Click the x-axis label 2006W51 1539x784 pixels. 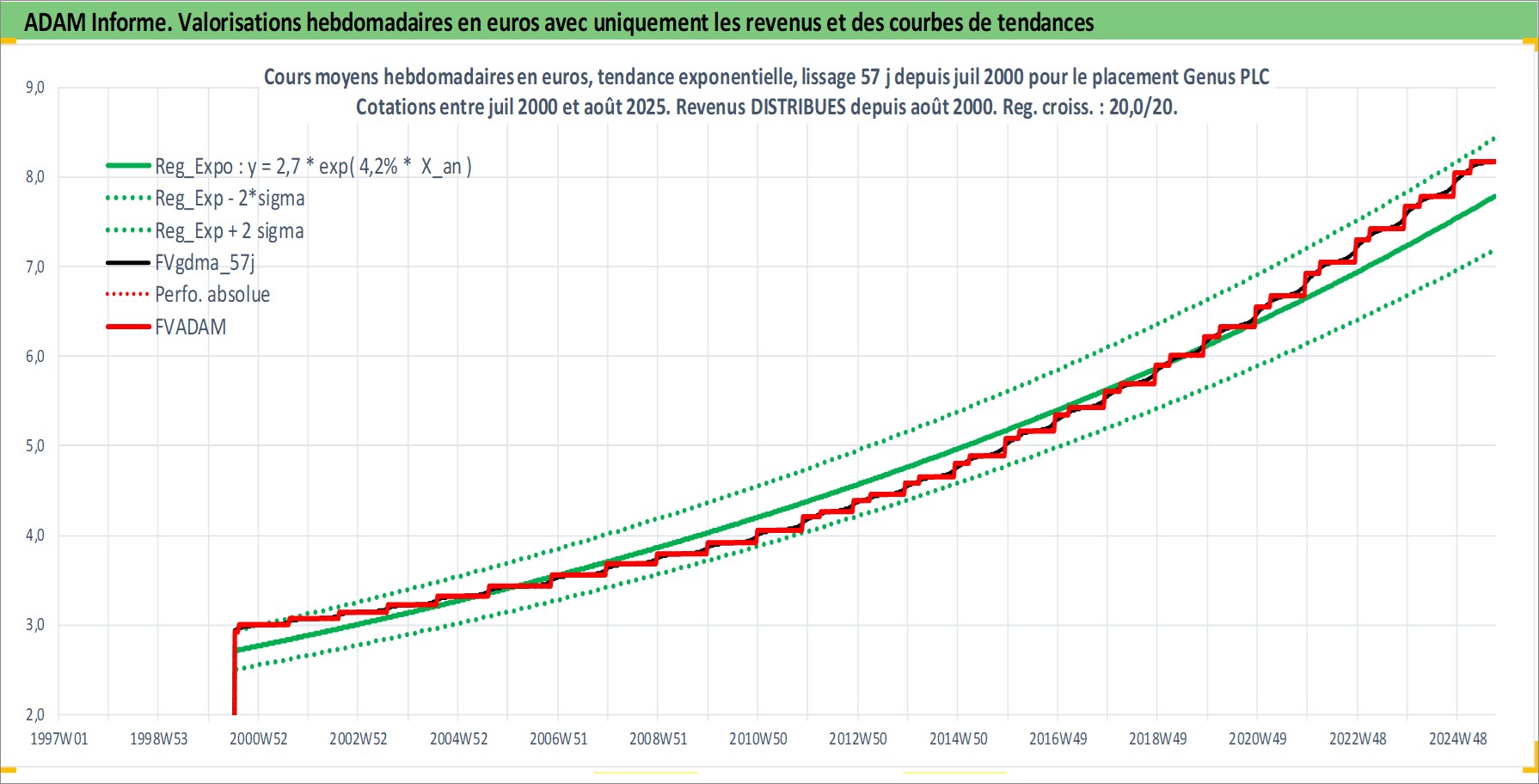[x=558, y=738]
